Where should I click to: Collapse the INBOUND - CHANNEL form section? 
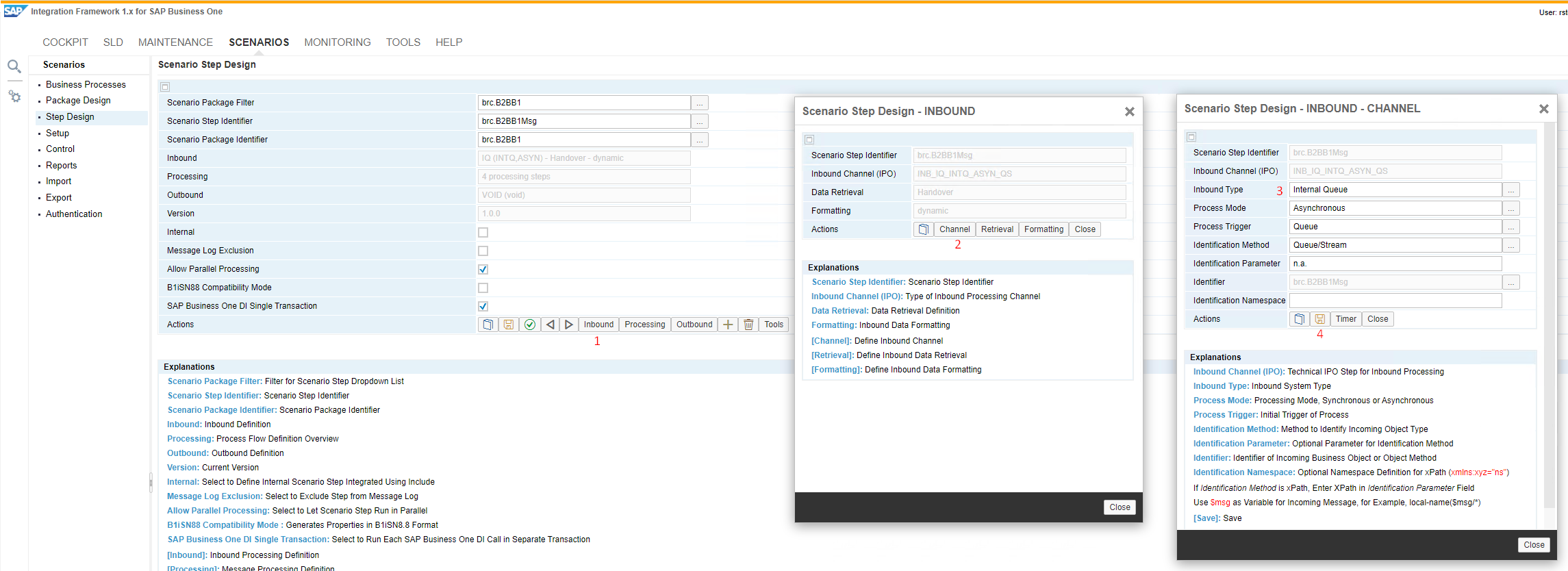tap(1191, 137)
